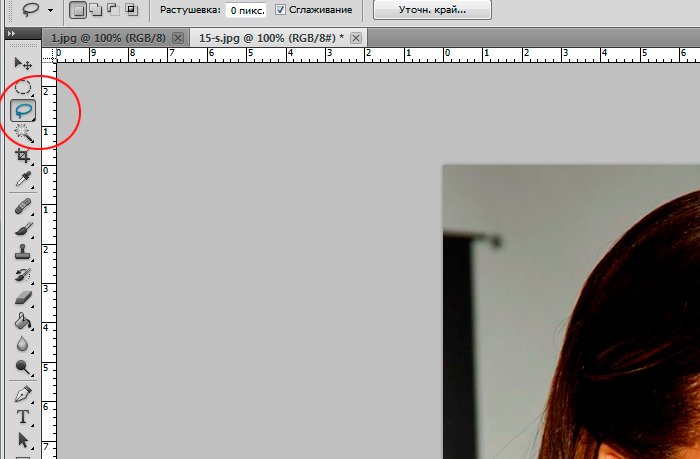
Task: Select the Move tool
Action: 23,64
